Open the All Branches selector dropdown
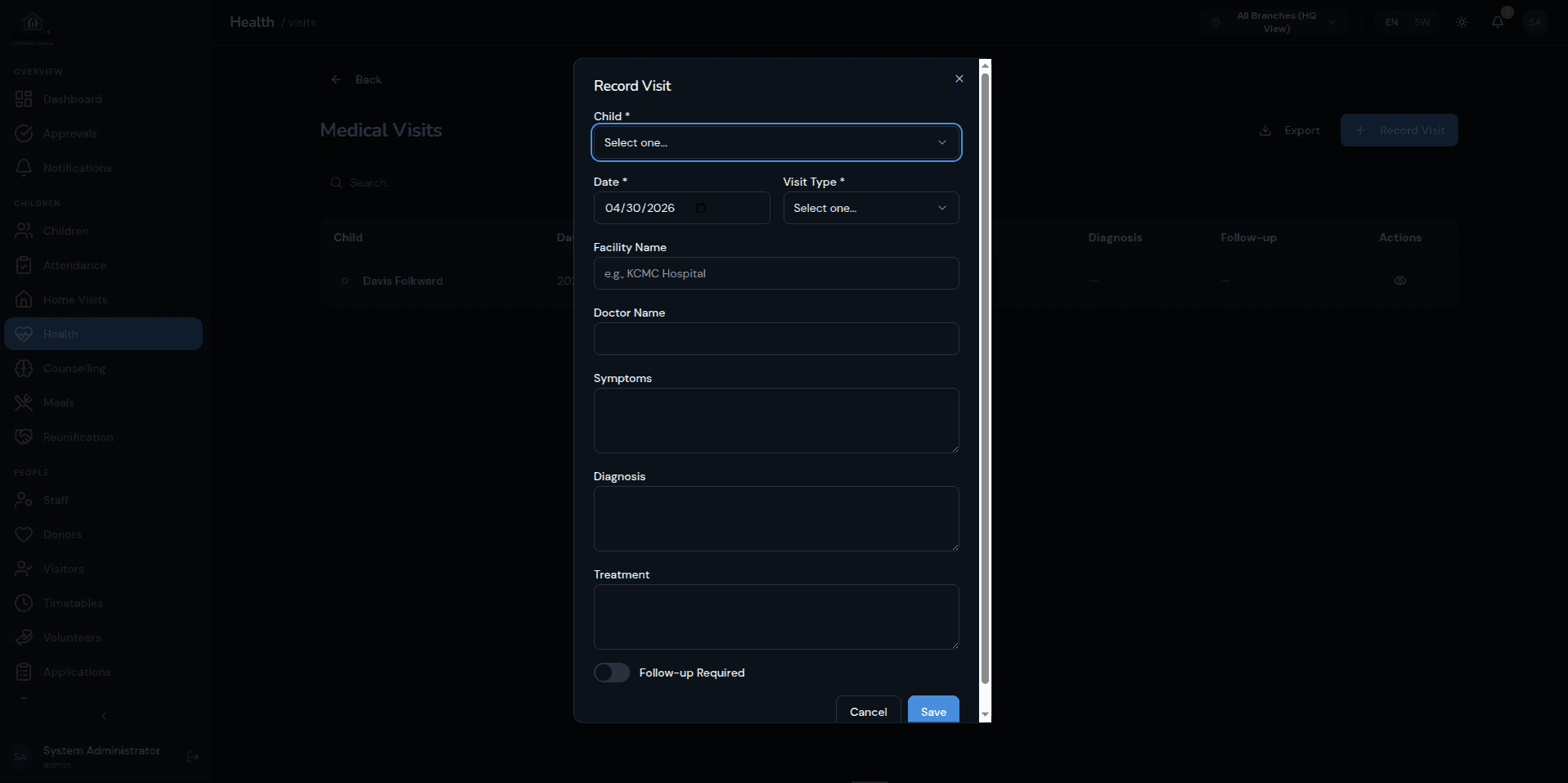This screenshot has height=783, width=1568. point(1275,22)
